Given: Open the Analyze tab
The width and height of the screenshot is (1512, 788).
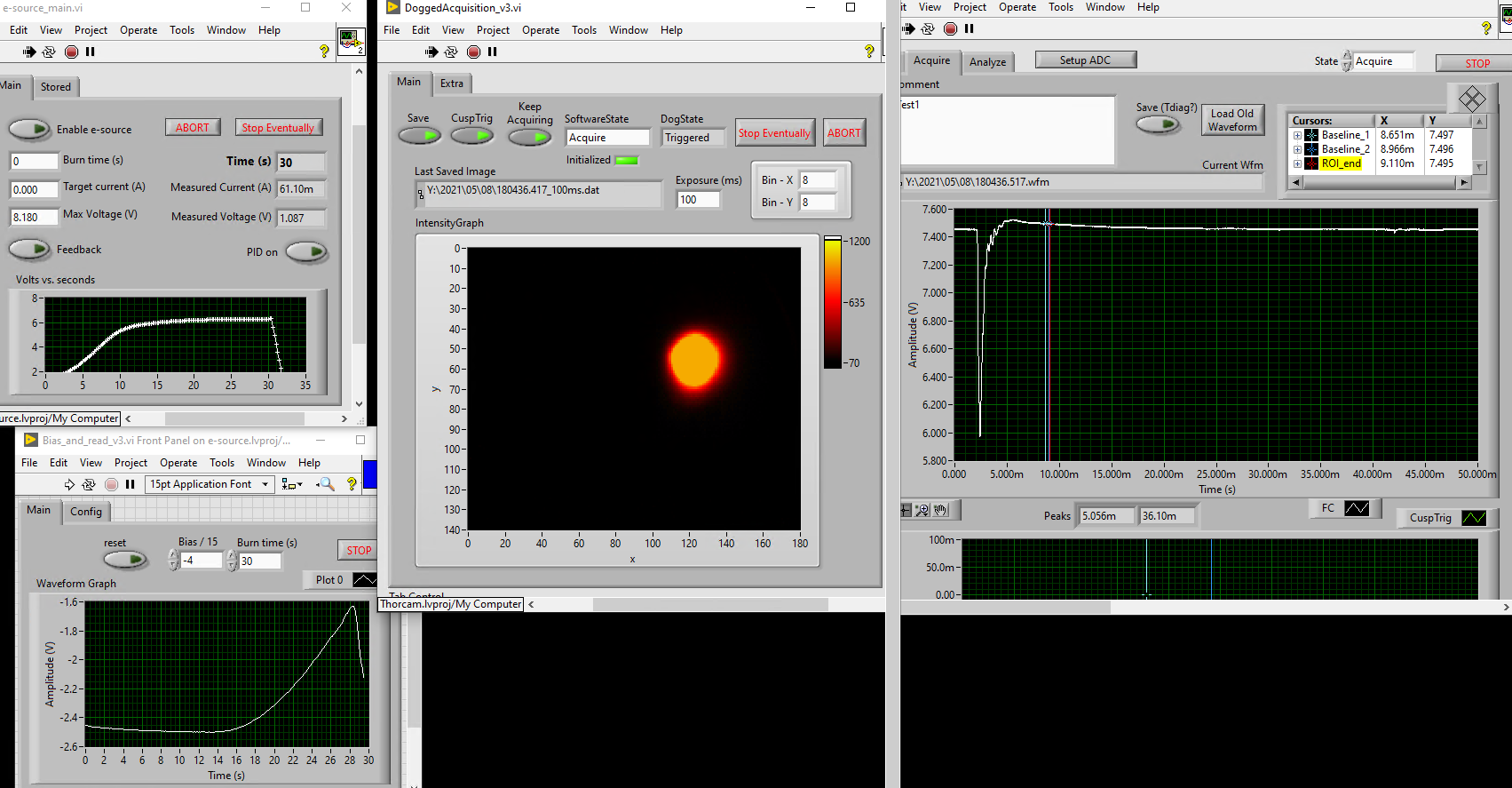Looking at the screenshot, I should tap(987, 62).
